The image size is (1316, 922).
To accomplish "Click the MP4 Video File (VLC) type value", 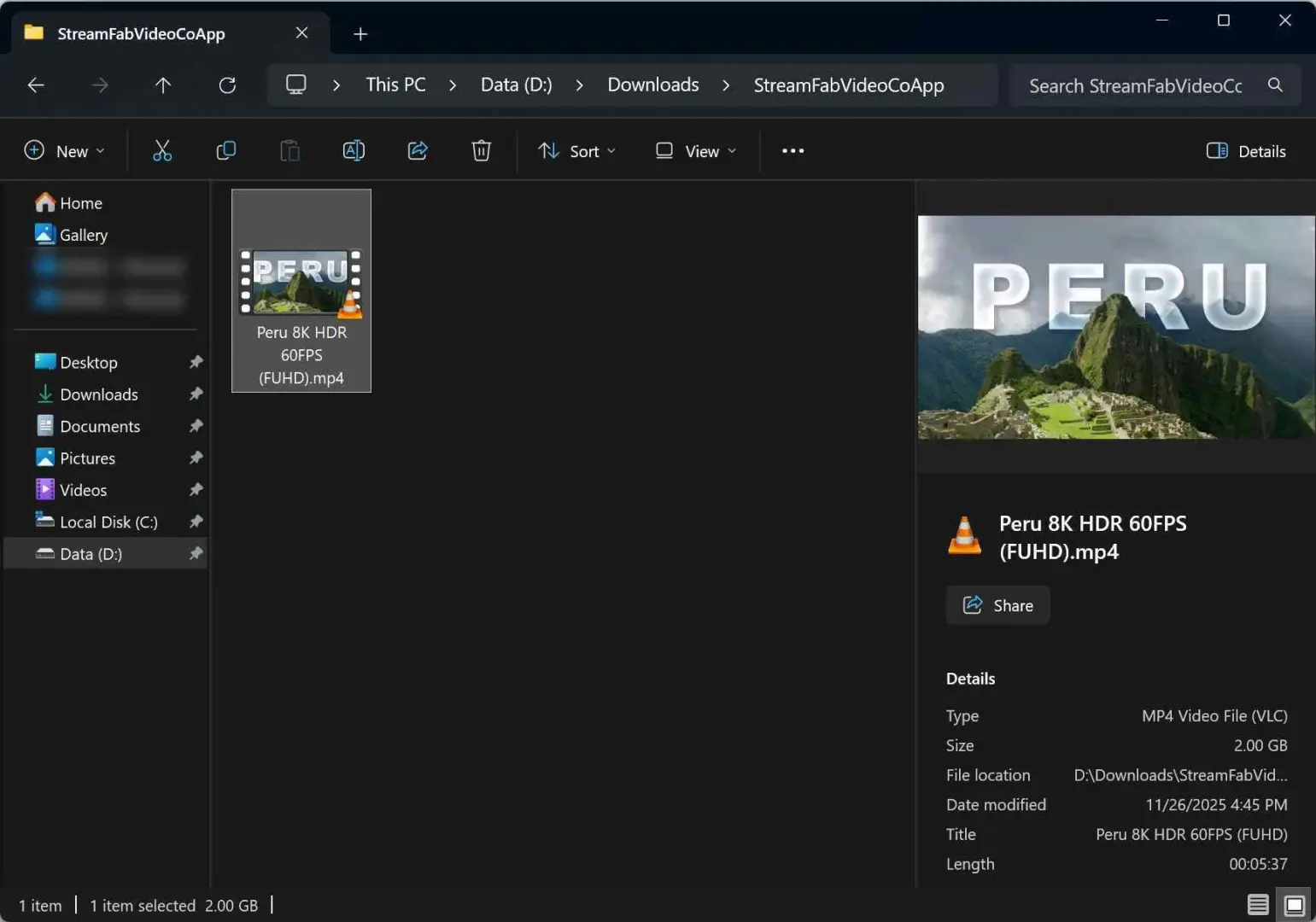I will pyautogui.click(x=1214, y=715).
